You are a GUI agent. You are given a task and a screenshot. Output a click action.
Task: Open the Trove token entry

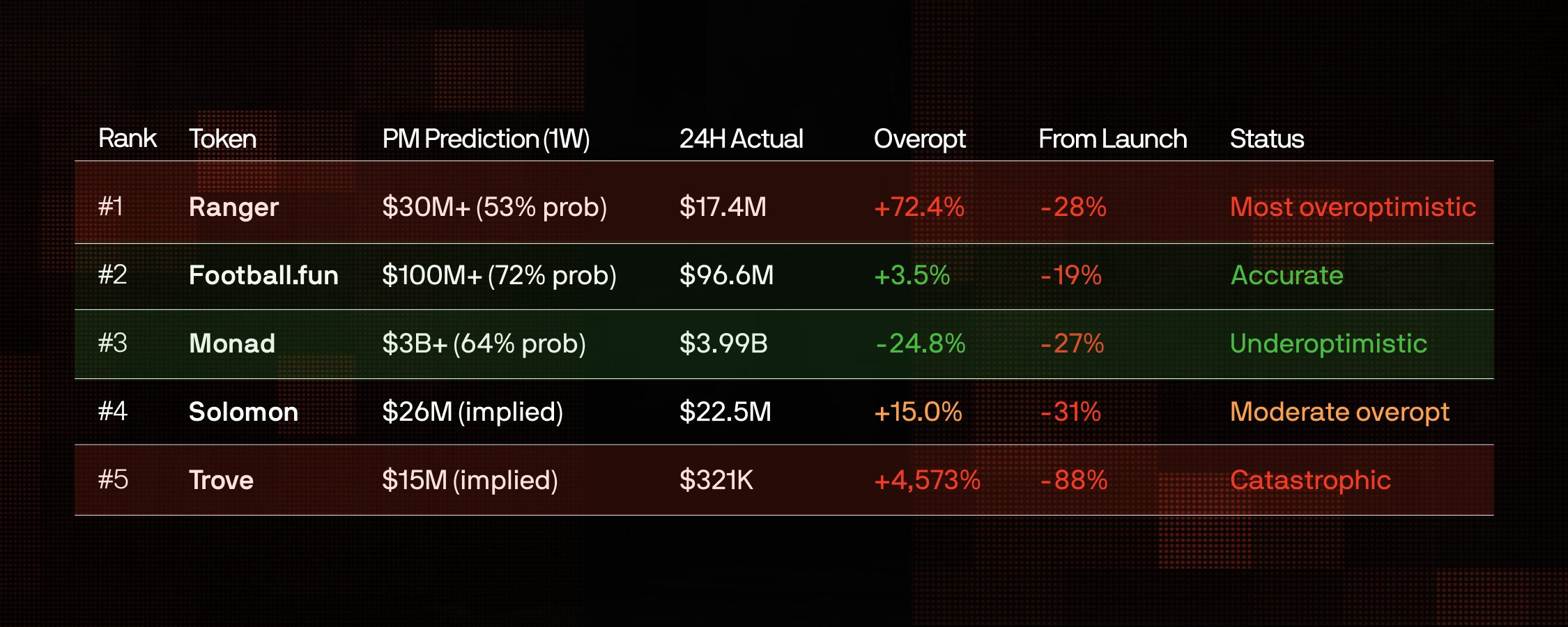[x=221, y=480]
